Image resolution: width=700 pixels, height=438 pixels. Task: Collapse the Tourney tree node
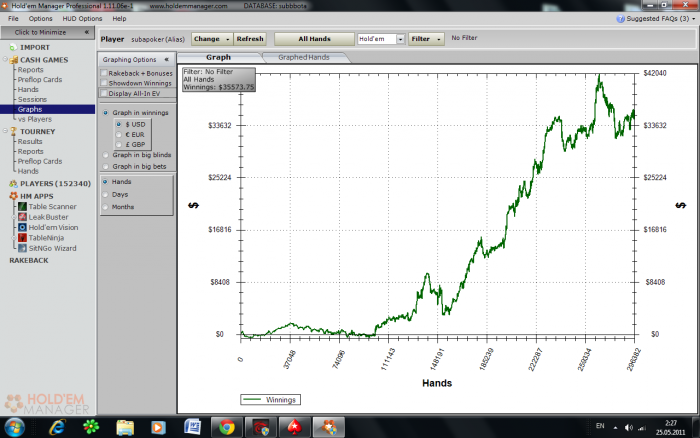click(5, 131)
